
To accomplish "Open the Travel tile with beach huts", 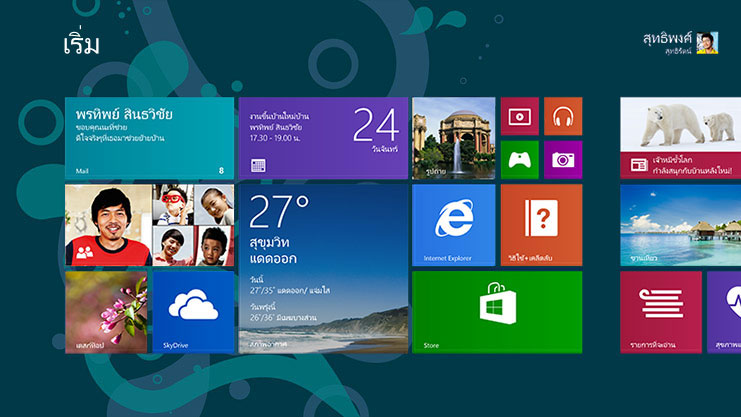I will click(680, 224).
